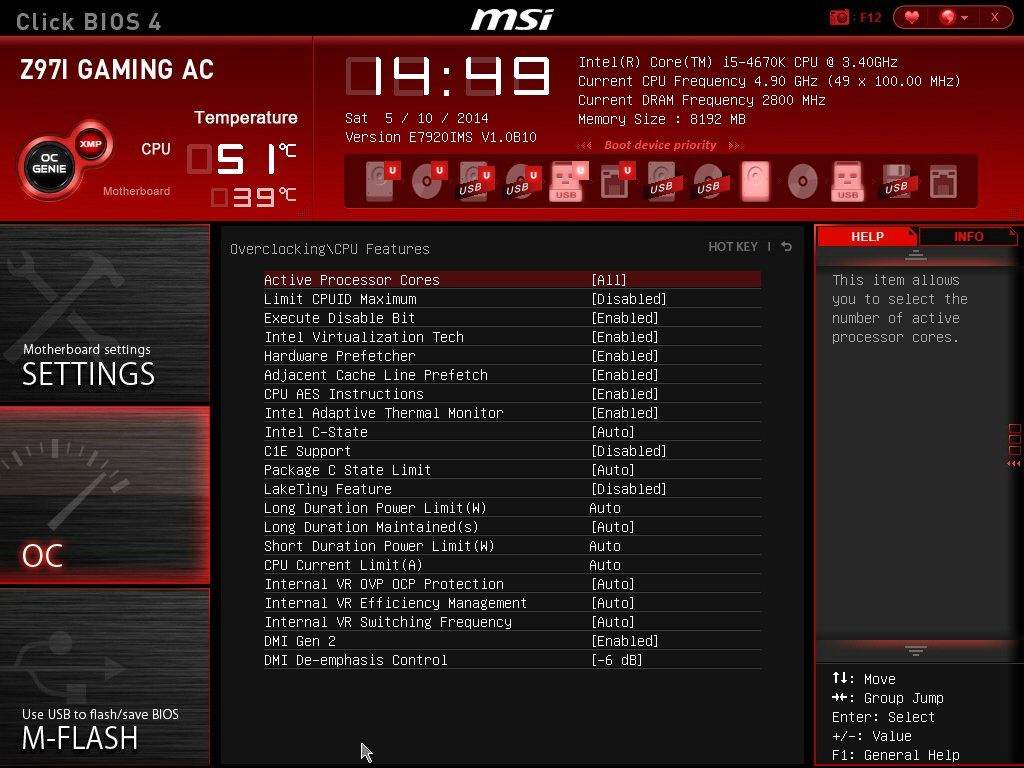Click the red arrows side panel expander
Screen dimensions: 1024x768
1014,463
